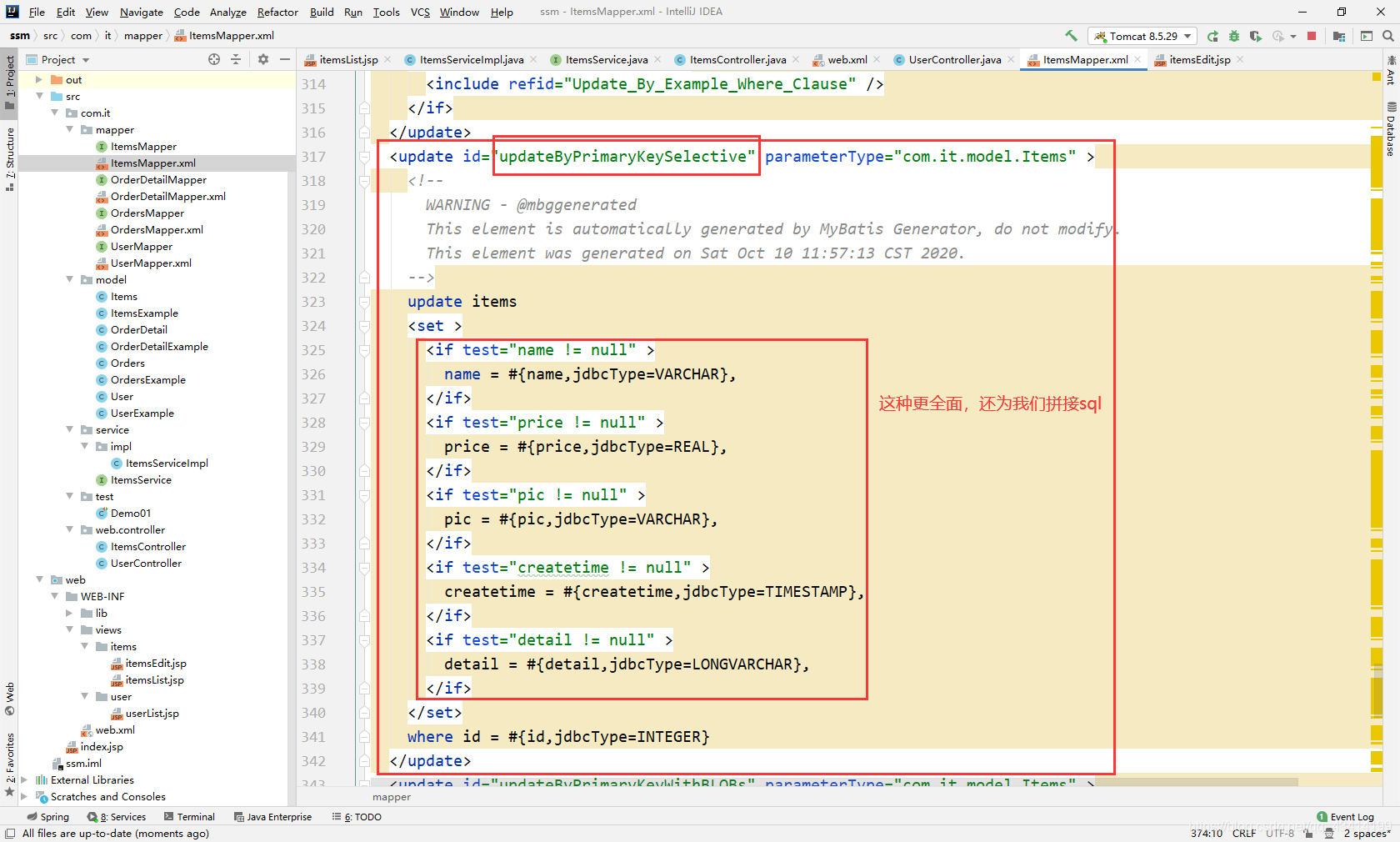Open the Navigate menu
Viewport: 1400px width, 842px height.
coord(142,12)
